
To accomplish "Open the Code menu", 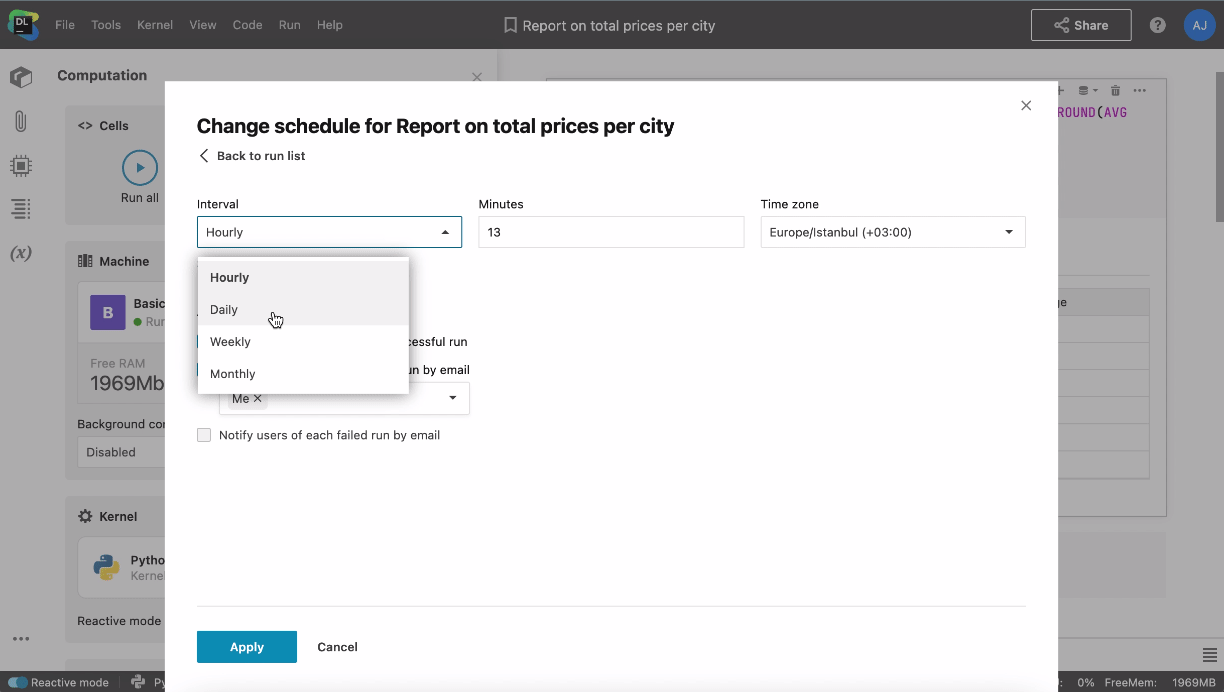I will (247, 25).
